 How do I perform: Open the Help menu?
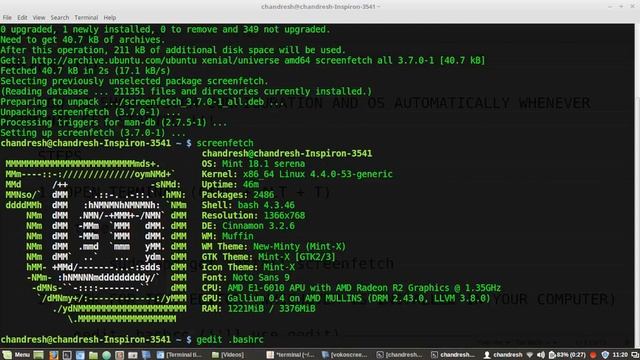(110, 18)
